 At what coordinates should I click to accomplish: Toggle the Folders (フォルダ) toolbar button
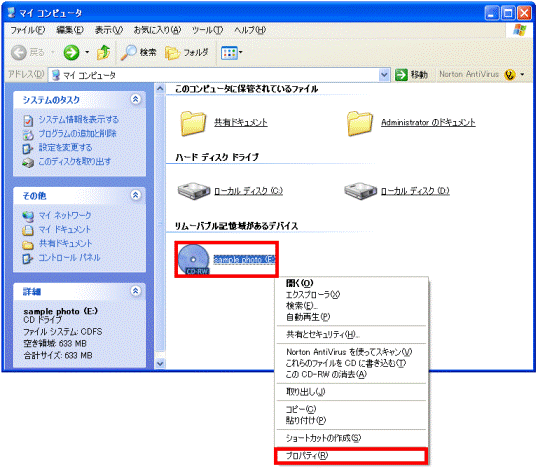tap(187, 52)
